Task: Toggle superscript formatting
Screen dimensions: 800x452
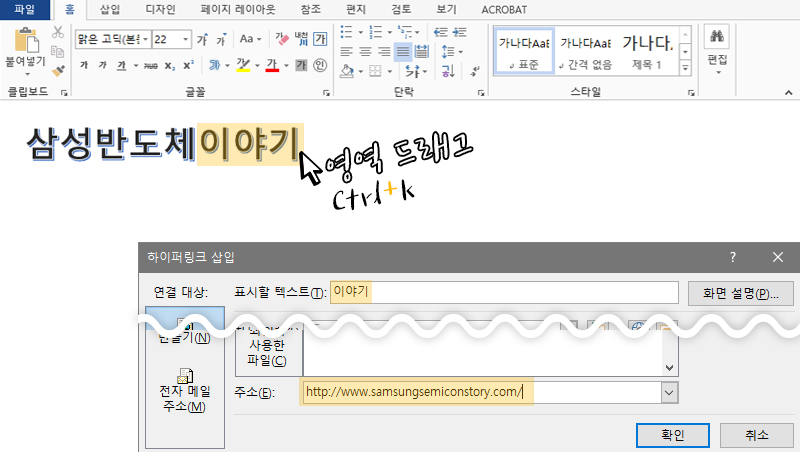Action: tap(188, 65)
